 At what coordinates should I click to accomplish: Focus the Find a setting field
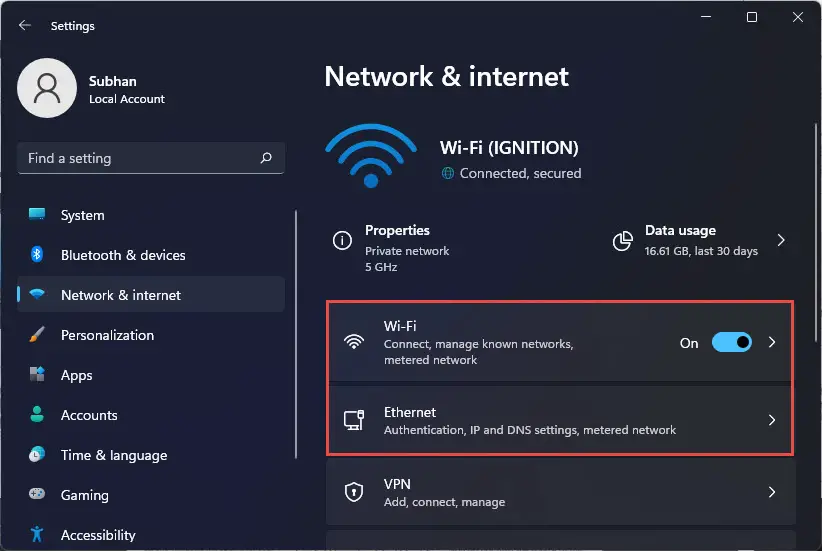pos(151,158)
